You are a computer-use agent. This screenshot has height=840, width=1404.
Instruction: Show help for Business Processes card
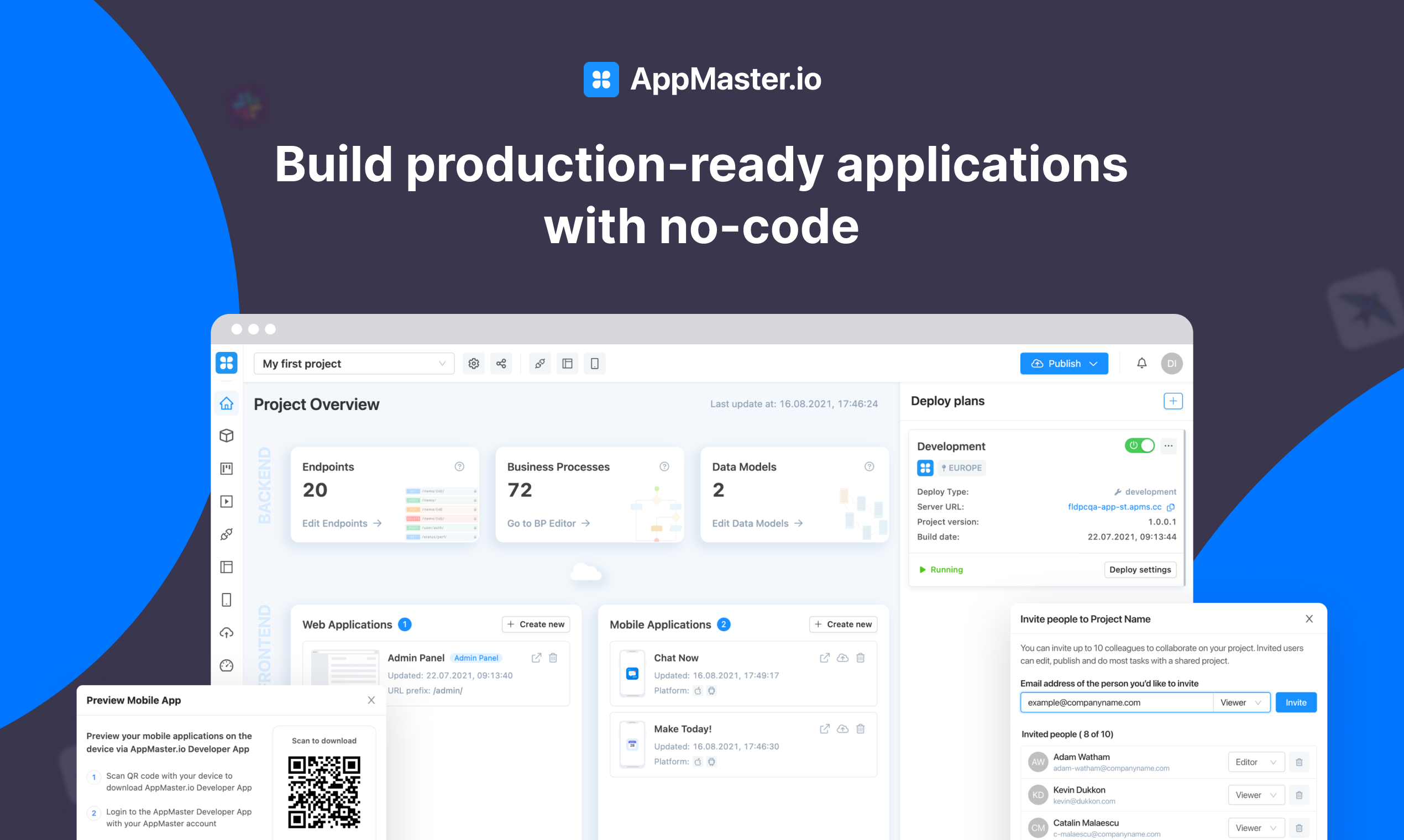coord(664,466)
